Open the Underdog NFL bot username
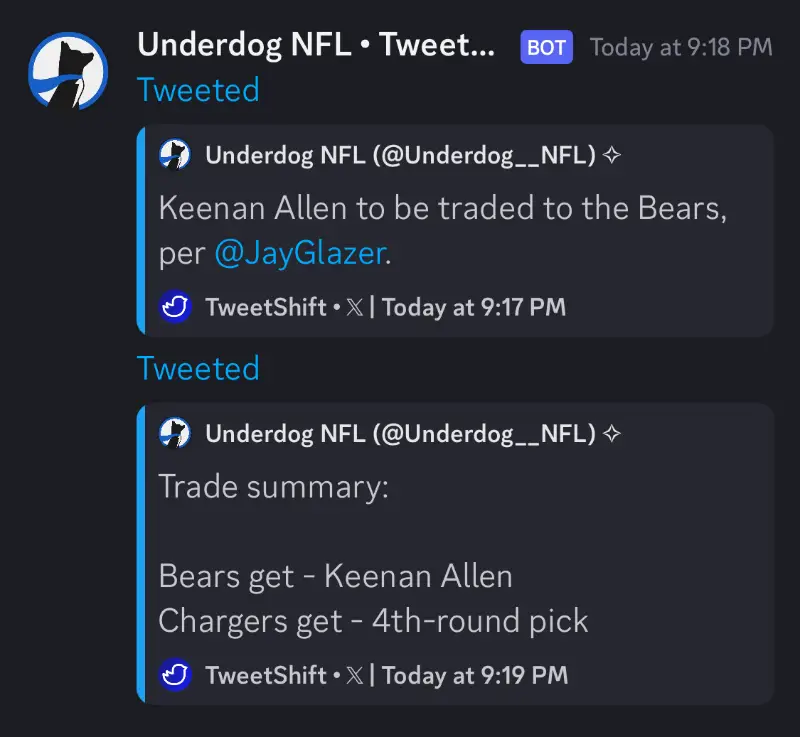The image size is (800, 737). click(x=315, y=45)
